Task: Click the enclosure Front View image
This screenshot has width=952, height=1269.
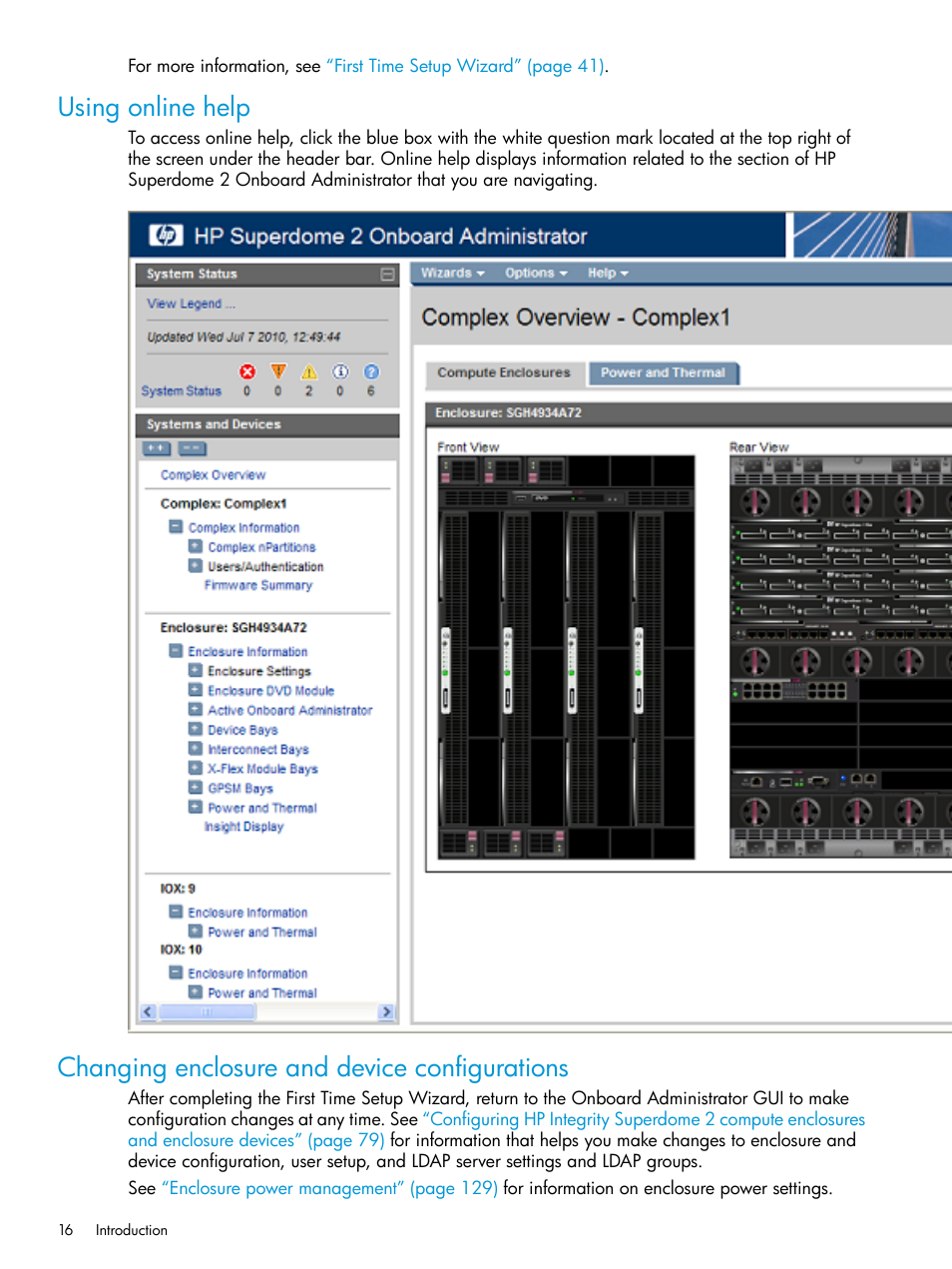Action: tap(566, 657)
